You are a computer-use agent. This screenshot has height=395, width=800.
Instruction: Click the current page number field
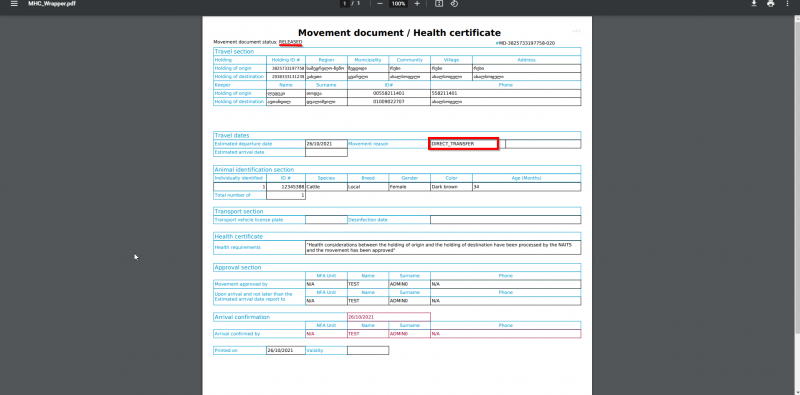[345, 4]
